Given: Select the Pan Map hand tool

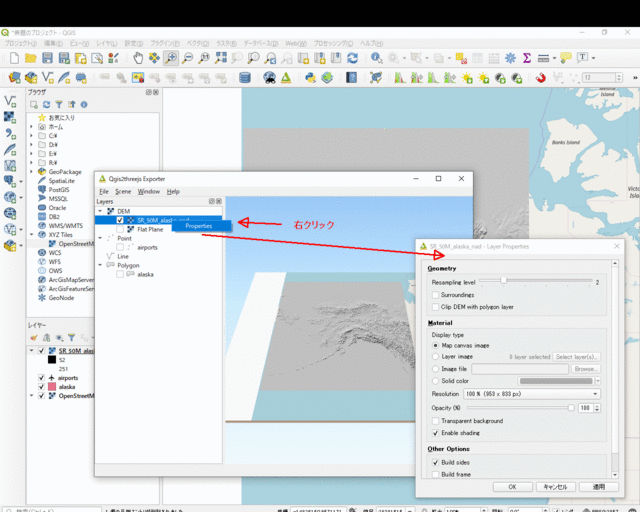Looking at the screenshot, I should tap(138, 58).
